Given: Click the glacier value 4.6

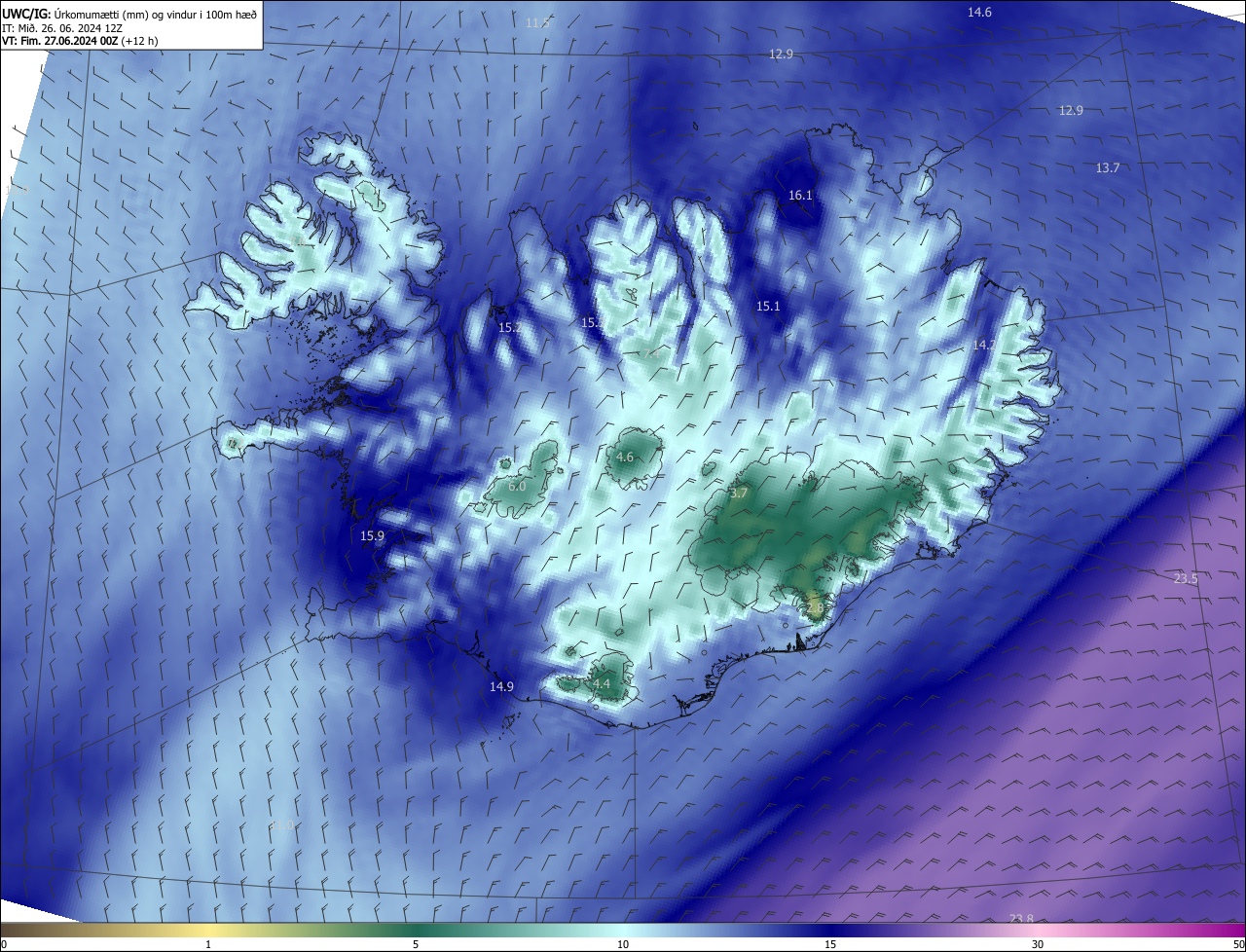Looking at the screenshot, I should click(625, 458).
